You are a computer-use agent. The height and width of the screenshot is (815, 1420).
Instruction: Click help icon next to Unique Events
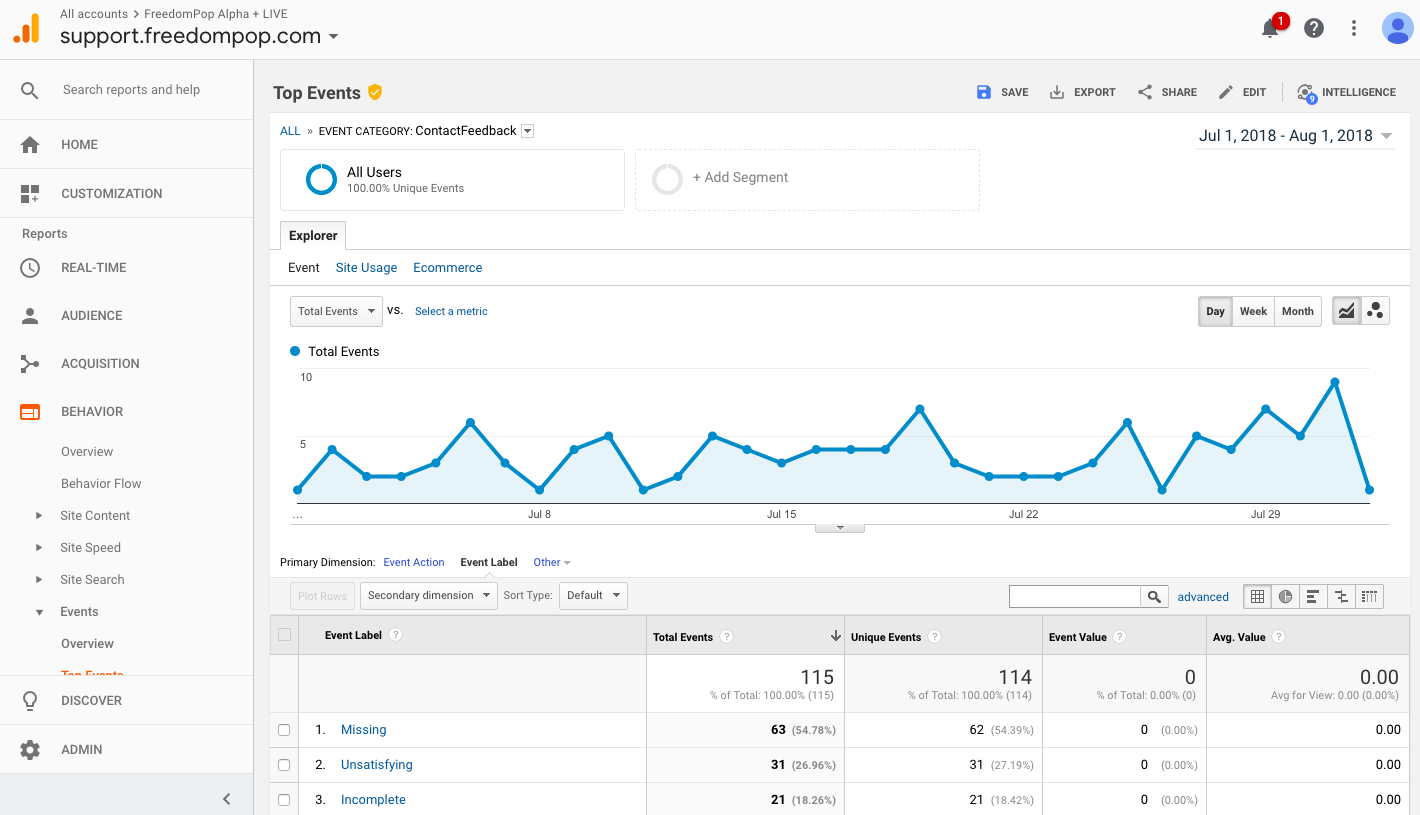[x=934, y=637]
